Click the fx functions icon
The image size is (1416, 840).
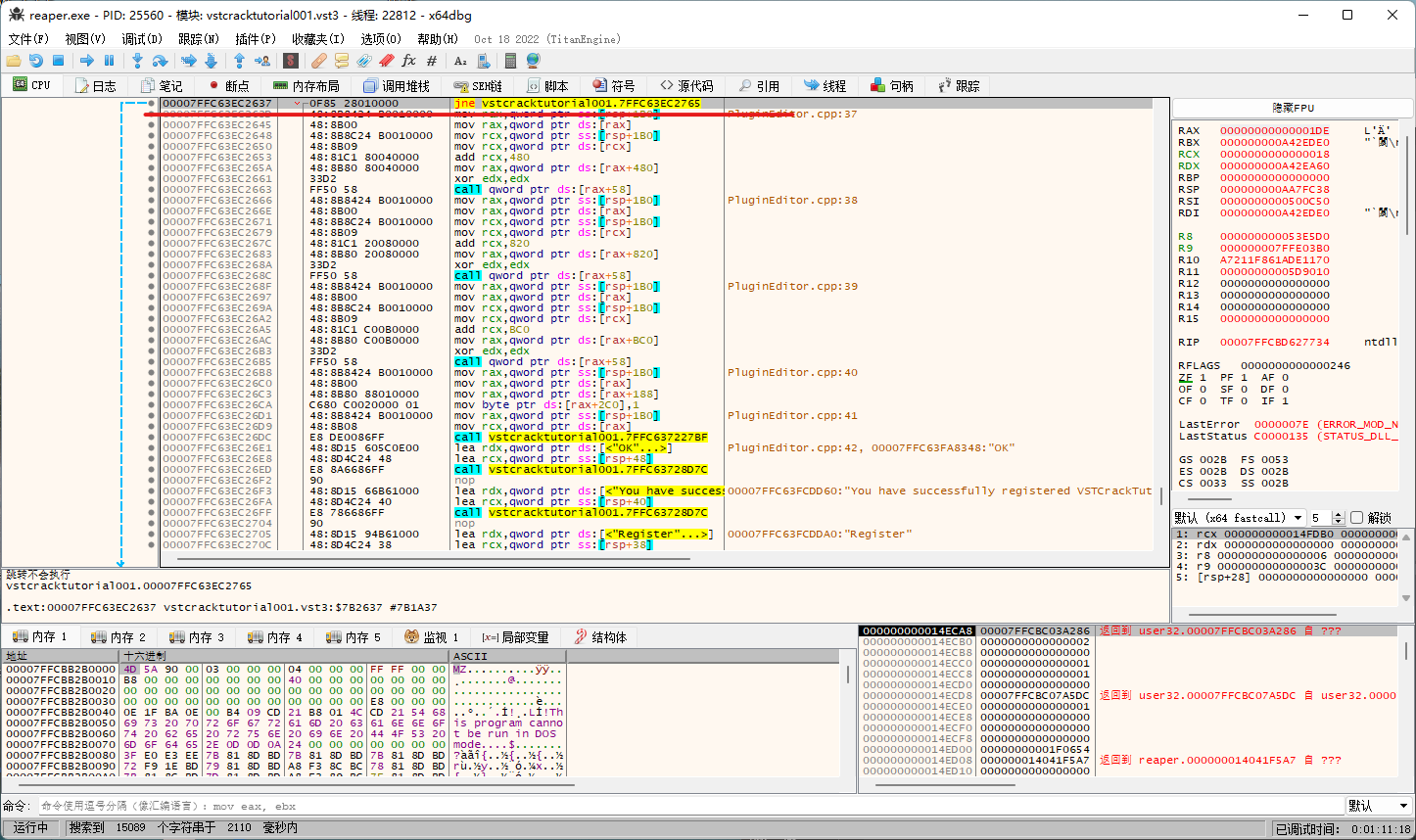pyautogui.click(x=408, y=61)
